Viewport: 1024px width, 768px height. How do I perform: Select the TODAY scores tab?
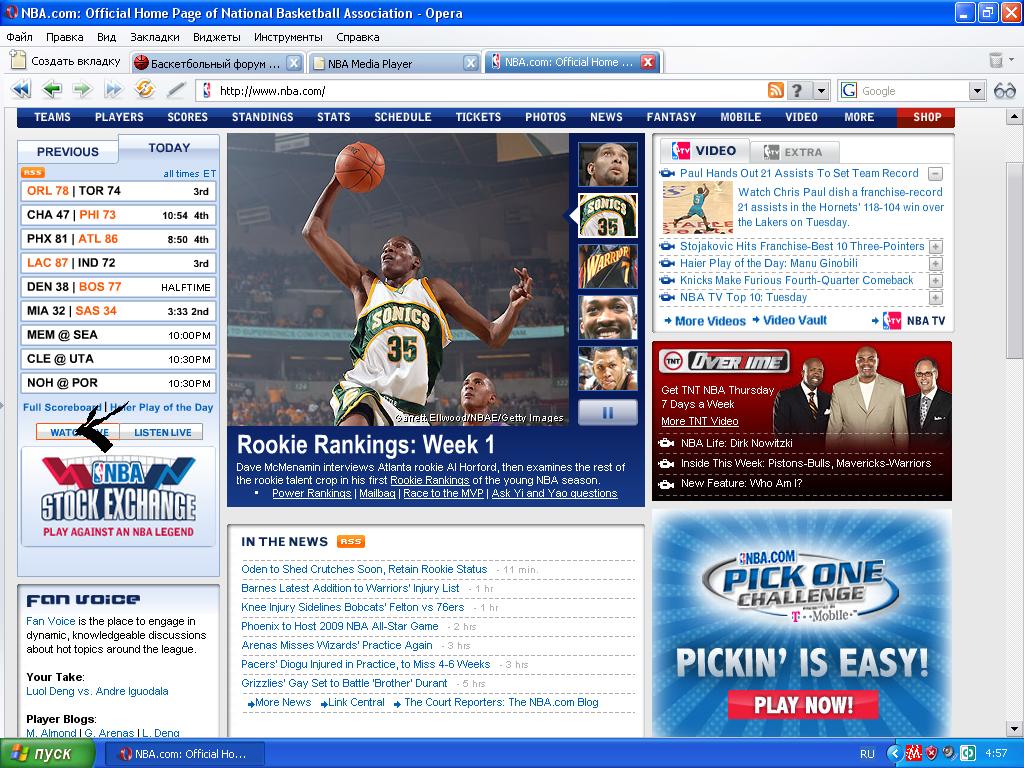(x=169, y=148)
